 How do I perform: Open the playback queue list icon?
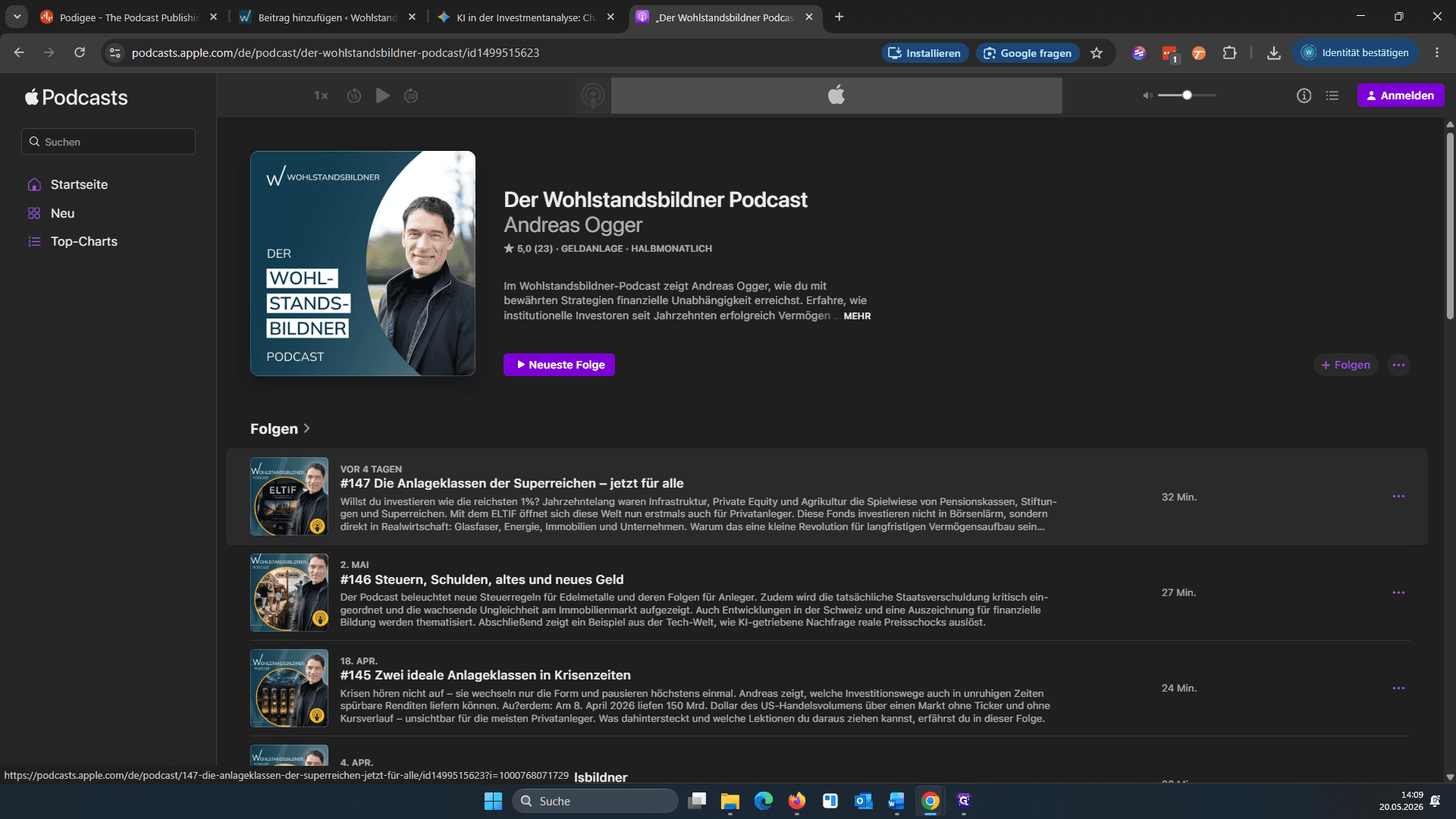pos(1332,96)
